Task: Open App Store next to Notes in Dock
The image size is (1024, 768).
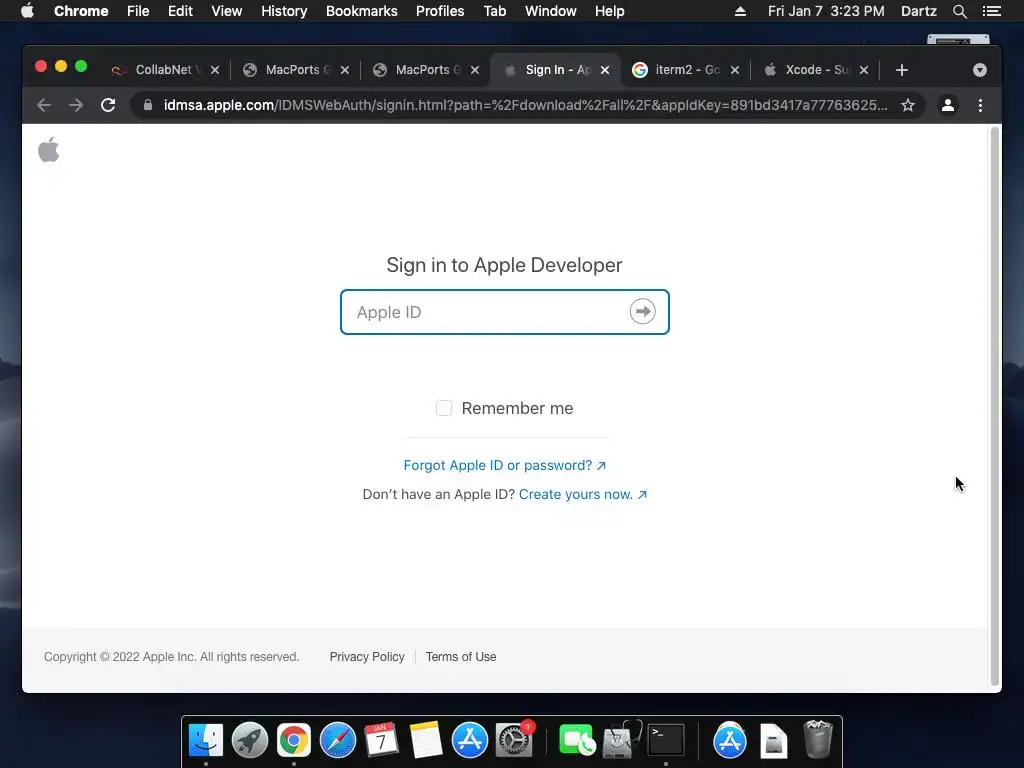Action: (470, 741)
